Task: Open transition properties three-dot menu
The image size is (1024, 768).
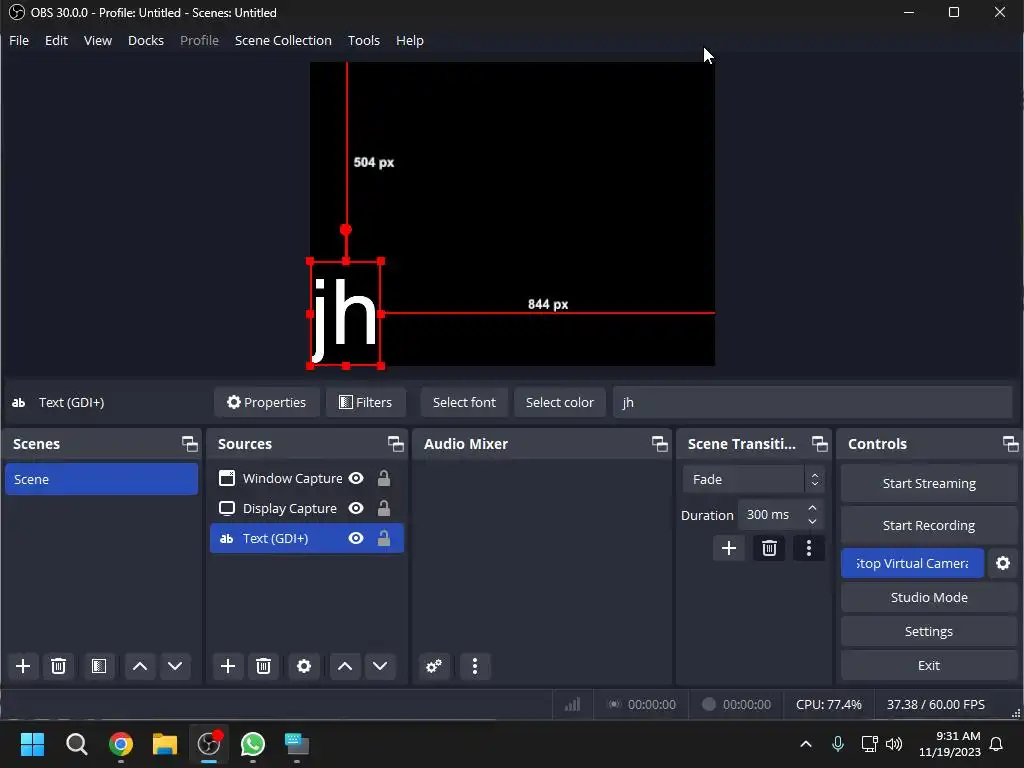Action: (x=808, y=548)
